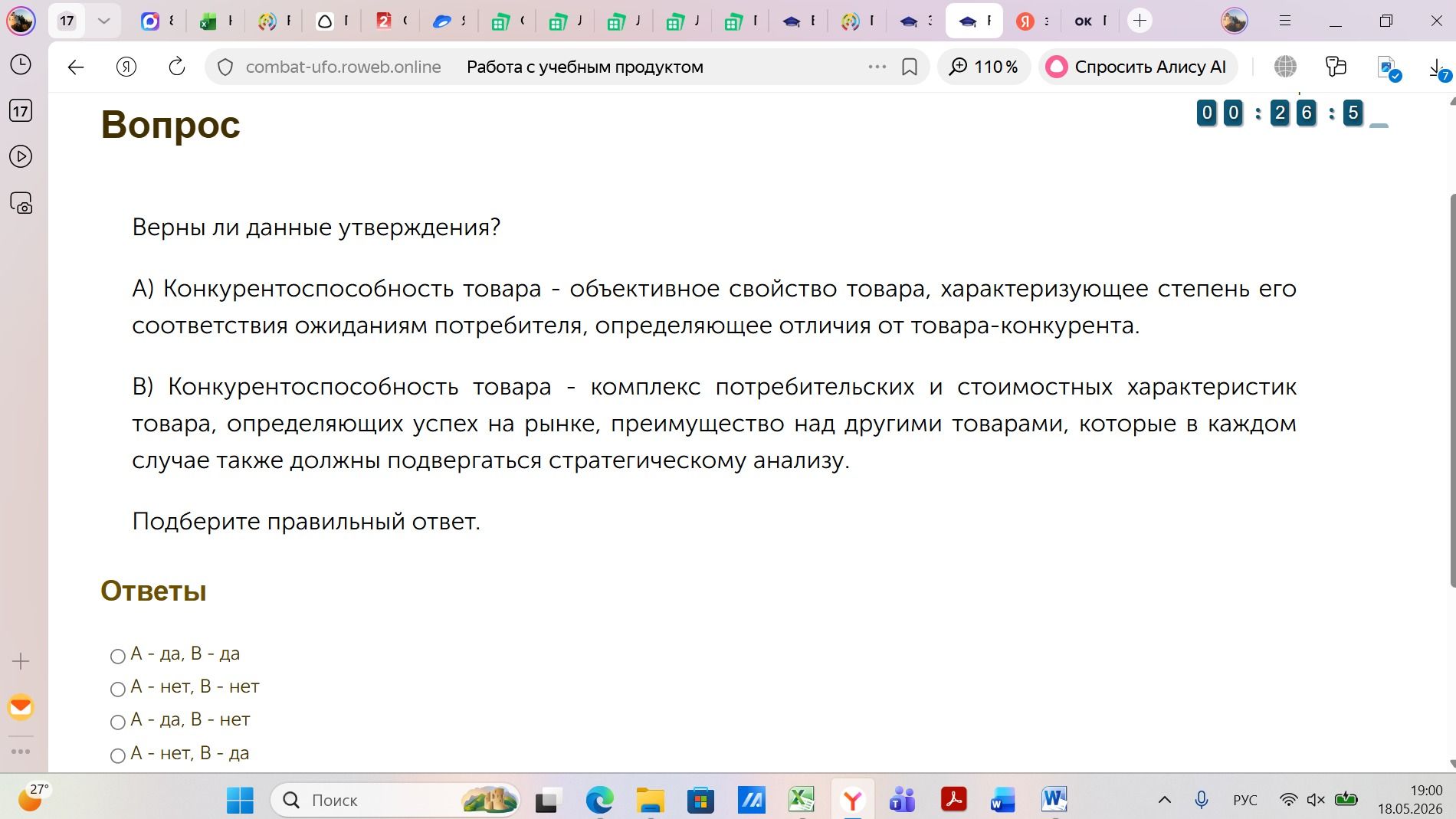Open a new tab with the plus button

[x=1140, y=21]
